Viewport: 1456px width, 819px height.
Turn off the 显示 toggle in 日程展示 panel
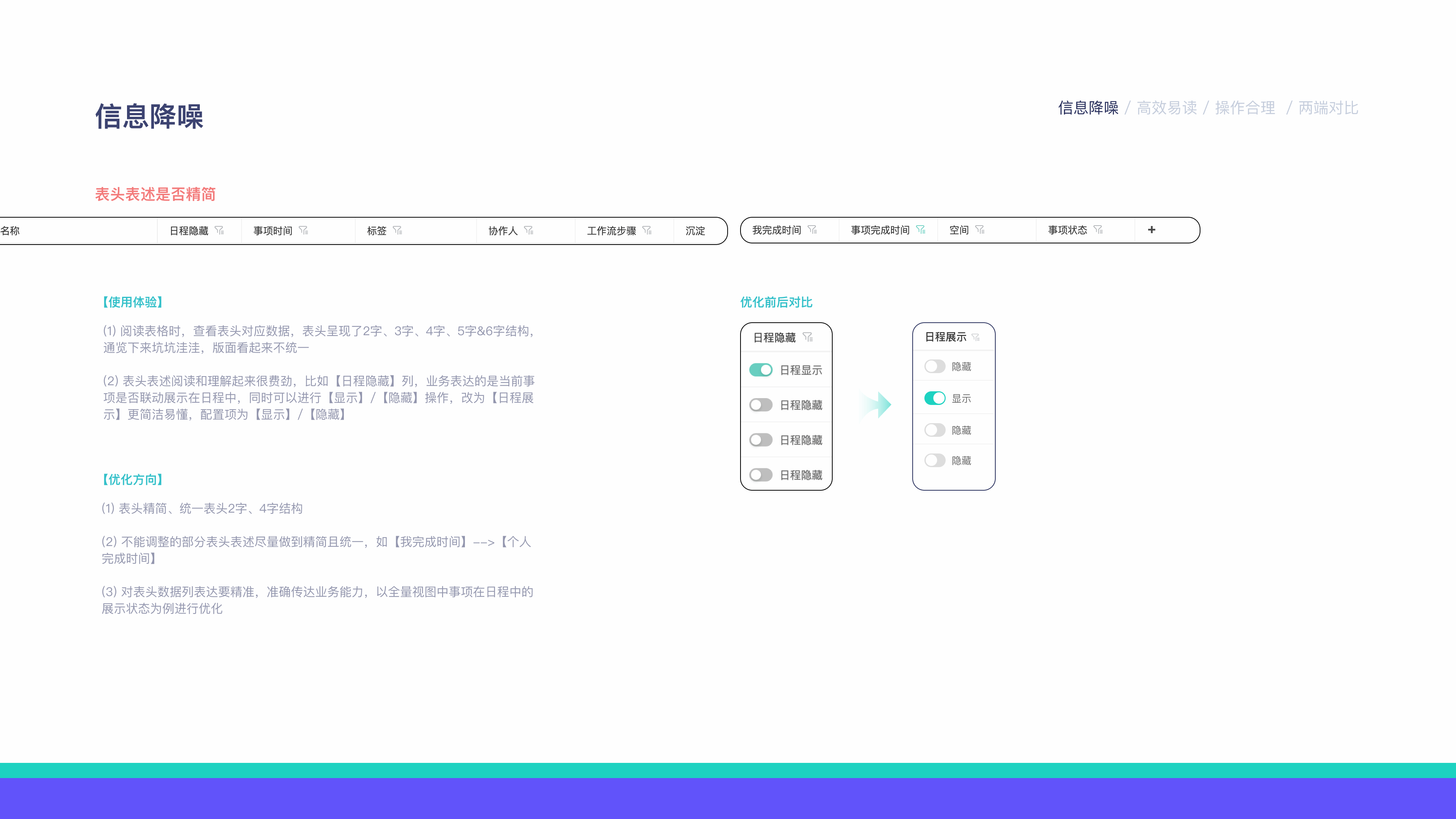pos(935,398)
